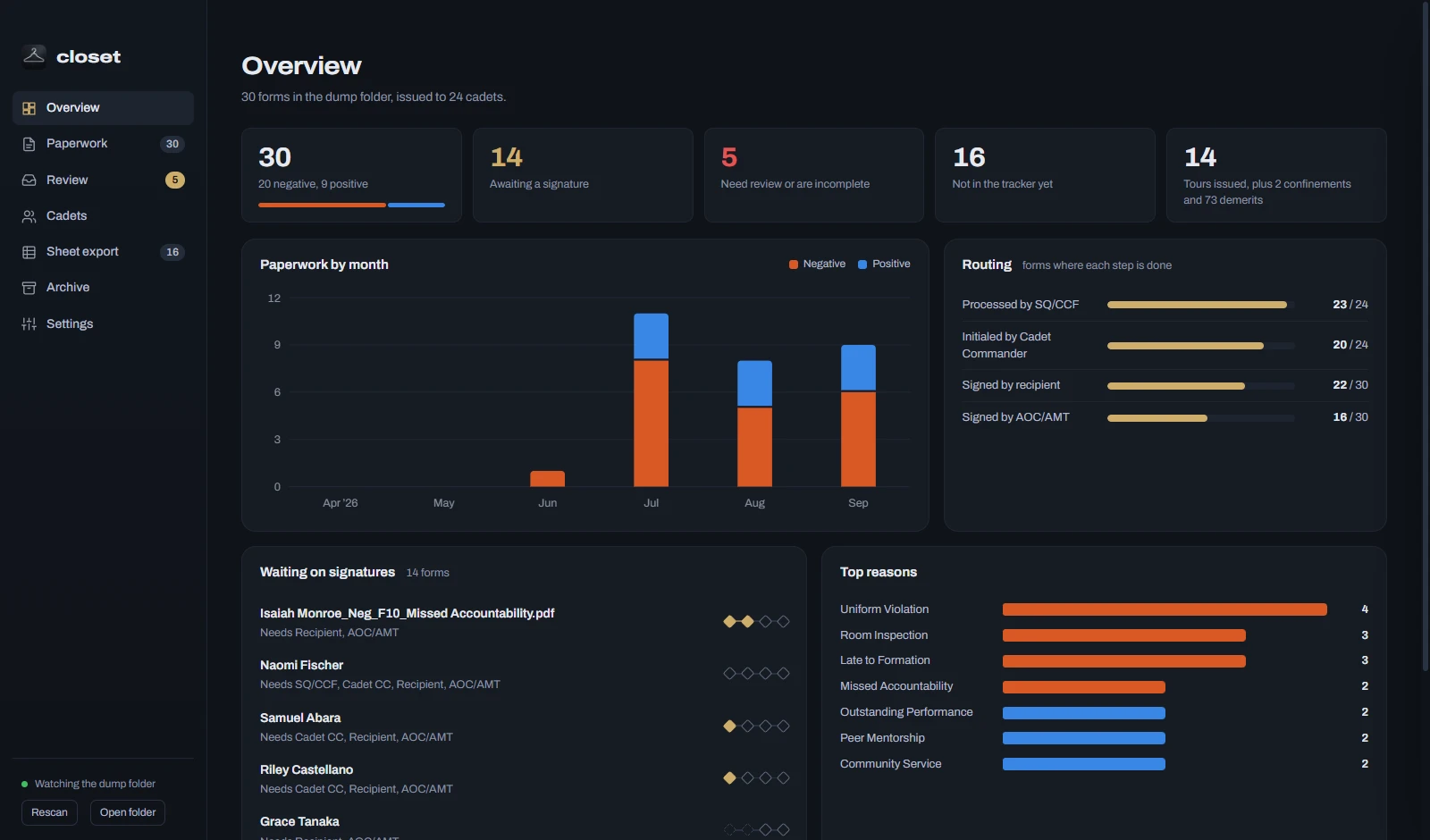The height and width of the screenshot is (840, 1430).
Task: Click the Uniform Violation reason bar
Action: click(x=1165, y=609)
